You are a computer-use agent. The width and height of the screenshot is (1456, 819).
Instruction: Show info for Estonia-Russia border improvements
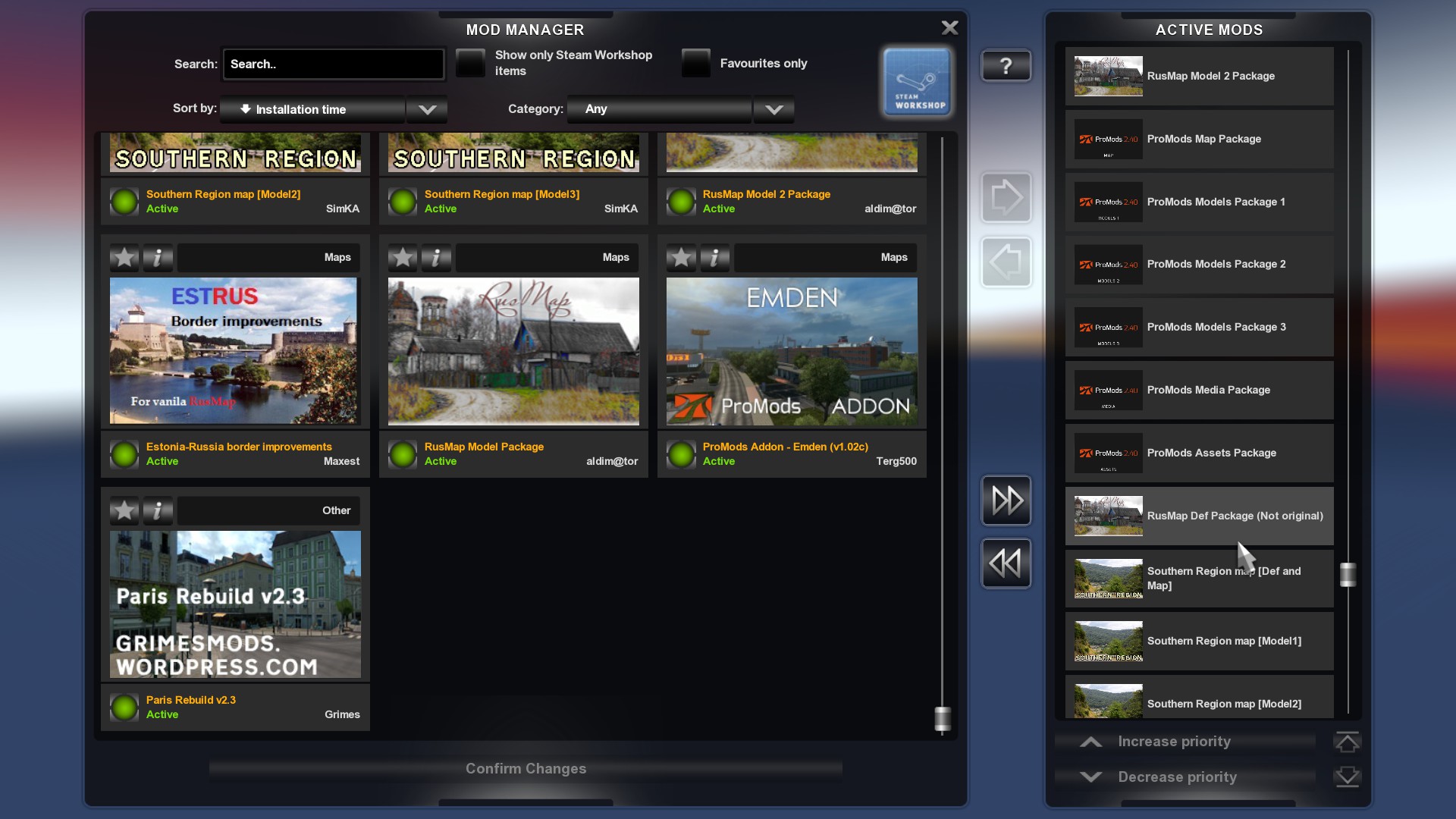tap(158, 258)
